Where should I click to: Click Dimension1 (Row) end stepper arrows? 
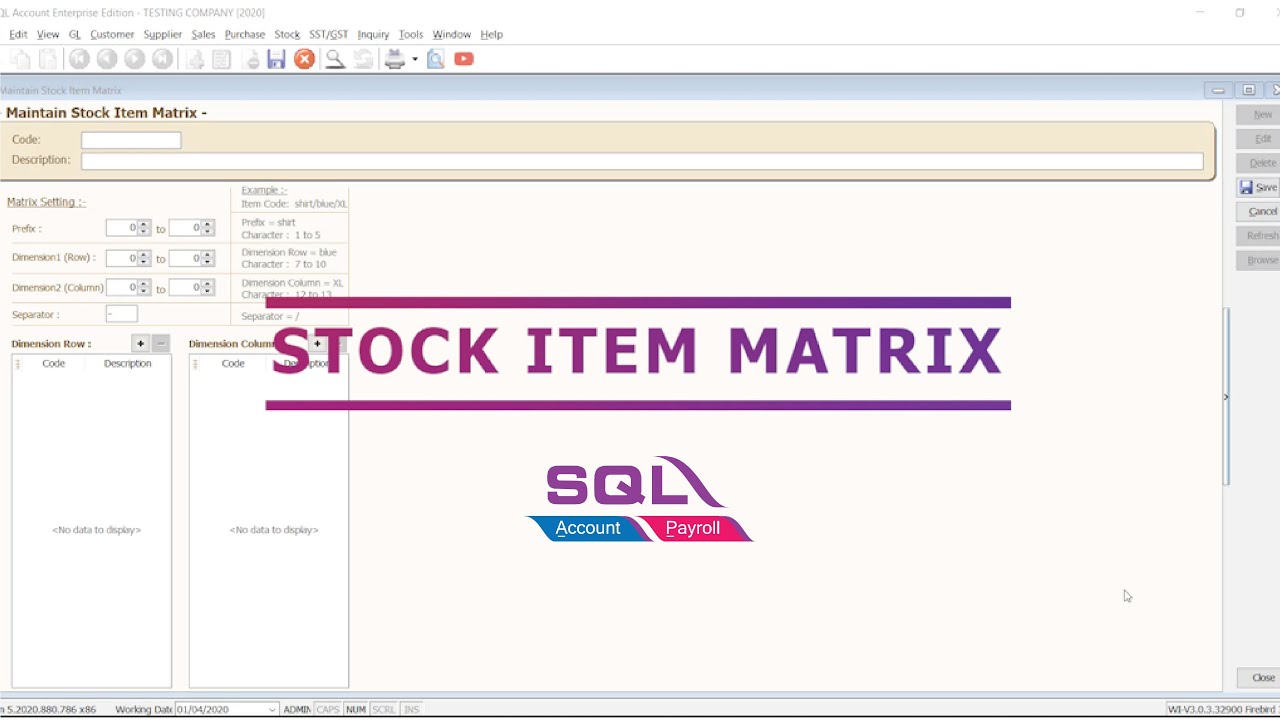[x=208, y=258]
